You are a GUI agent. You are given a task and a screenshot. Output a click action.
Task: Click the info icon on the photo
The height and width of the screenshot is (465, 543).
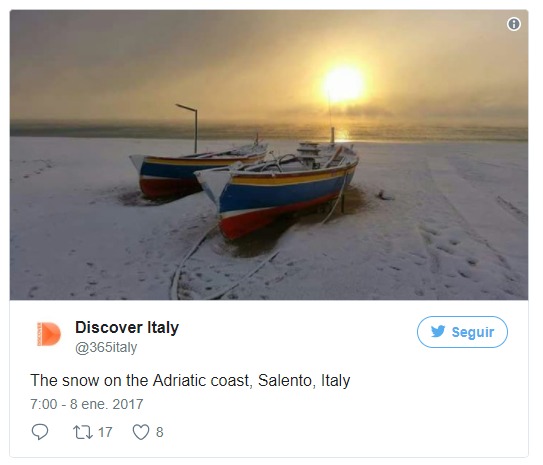514,24
